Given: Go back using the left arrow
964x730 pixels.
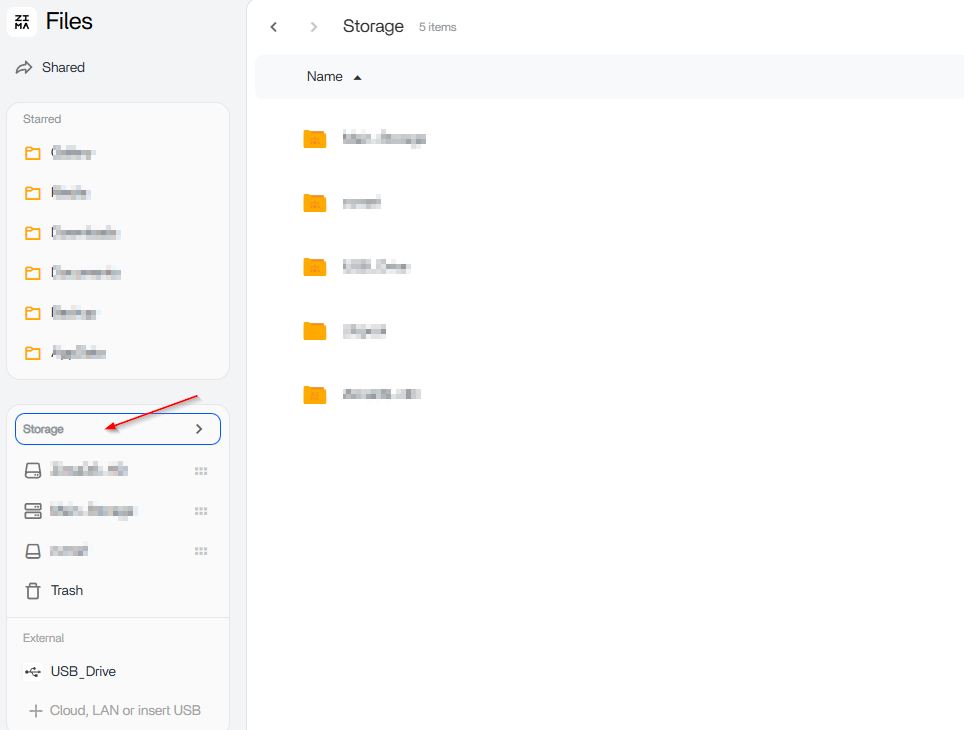Looking at the screenshot, I should click(x=274, y=27).
